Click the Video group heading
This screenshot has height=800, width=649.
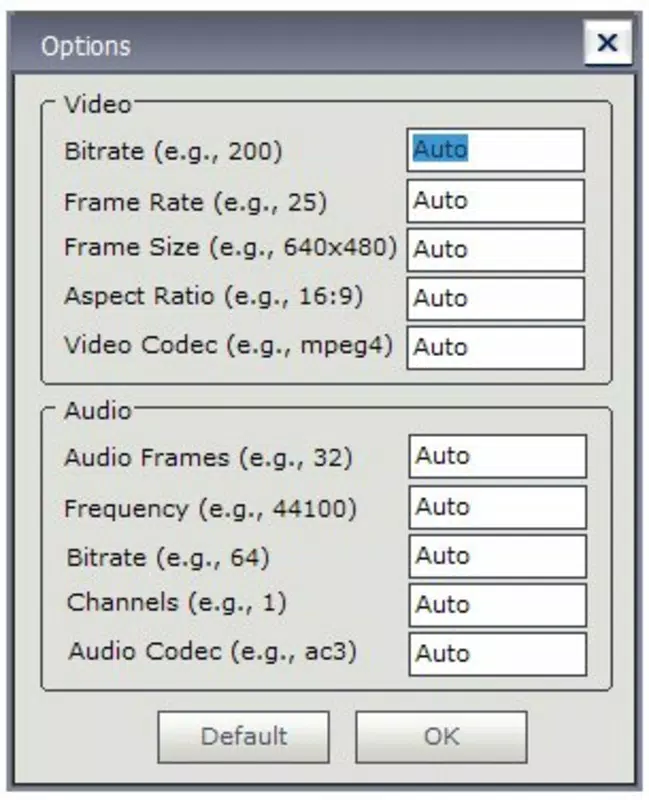(x=98, y=105)
